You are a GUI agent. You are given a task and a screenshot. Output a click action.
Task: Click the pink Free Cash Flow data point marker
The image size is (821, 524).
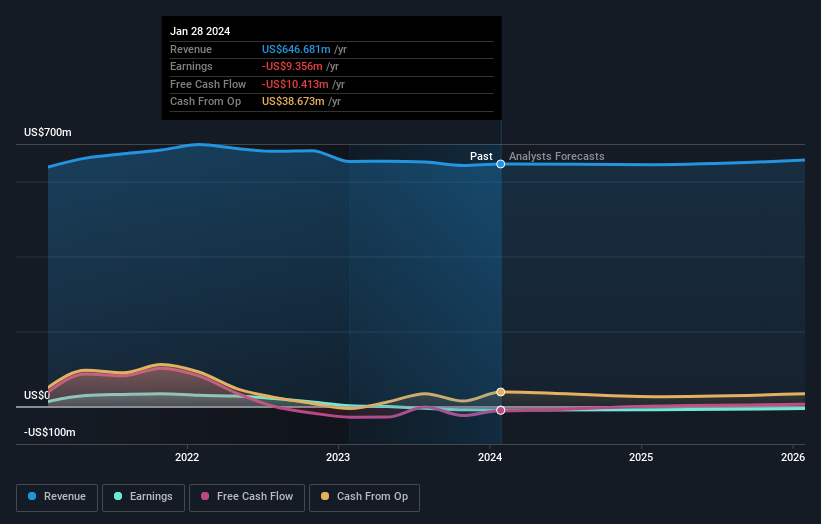(x=501, y=410)
